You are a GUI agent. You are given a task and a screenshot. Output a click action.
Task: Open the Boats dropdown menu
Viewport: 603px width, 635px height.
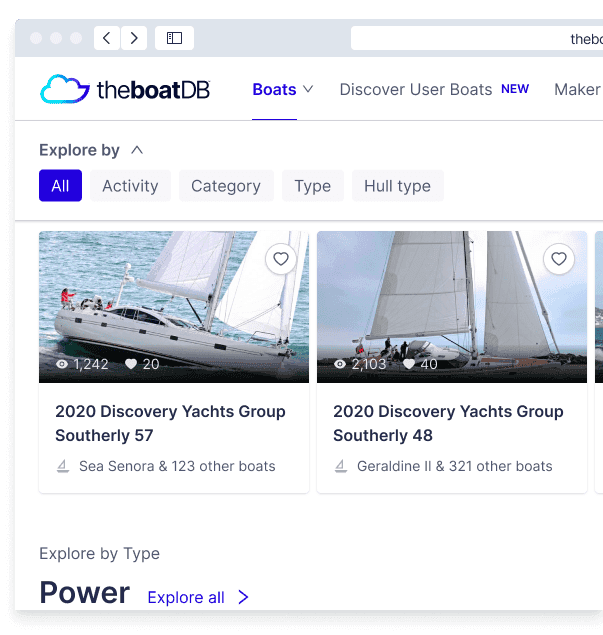[283, 89]
